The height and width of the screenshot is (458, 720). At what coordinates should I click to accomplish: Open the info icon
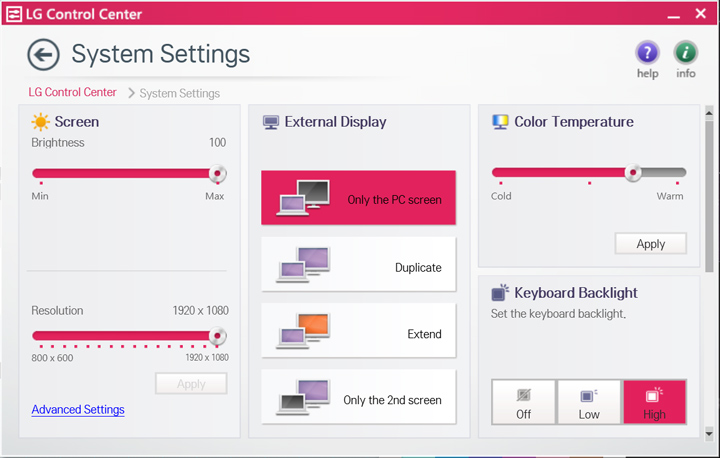pos(686,53)
